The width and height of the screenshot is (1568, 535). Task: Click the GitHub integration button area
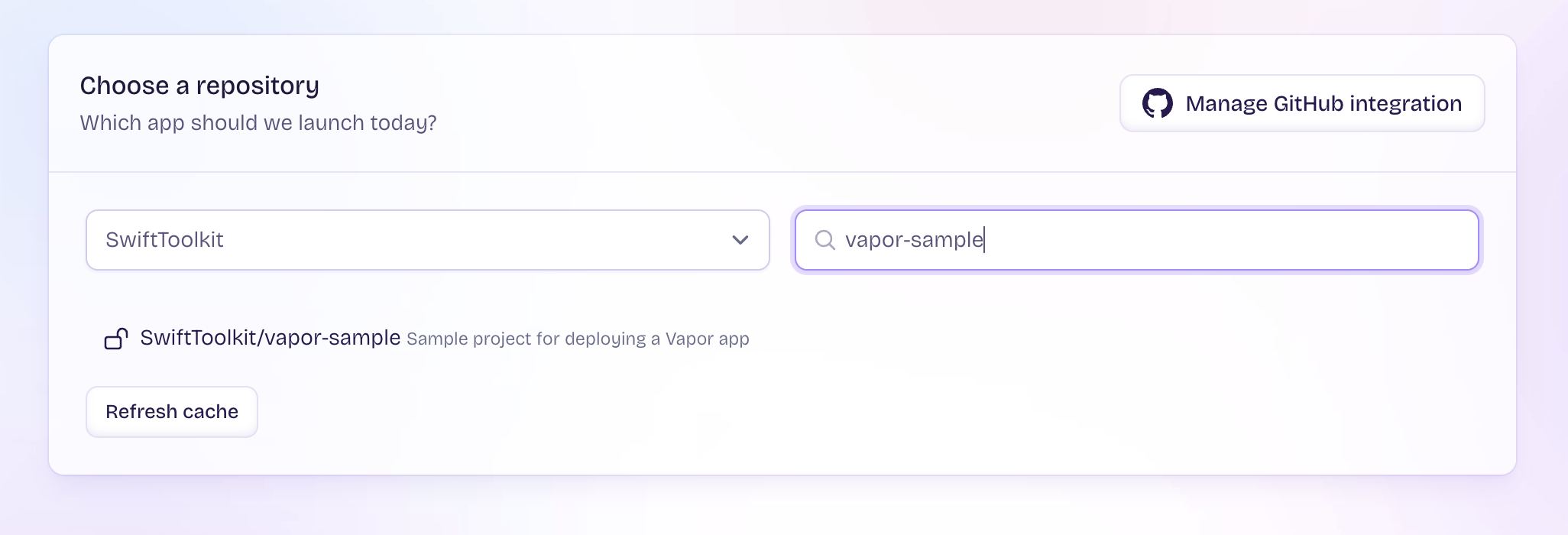(x=1301, y=102)
